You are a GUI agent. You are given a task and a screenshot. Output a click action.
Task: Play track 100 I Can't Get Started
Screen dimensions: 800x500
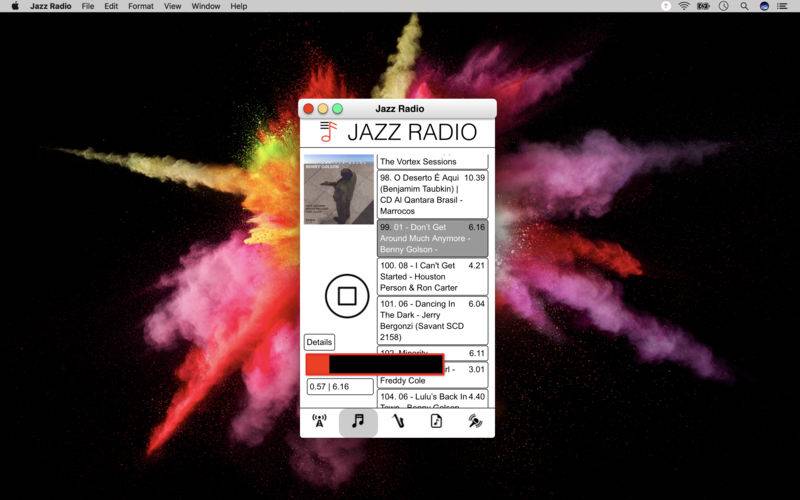point(433,277)
